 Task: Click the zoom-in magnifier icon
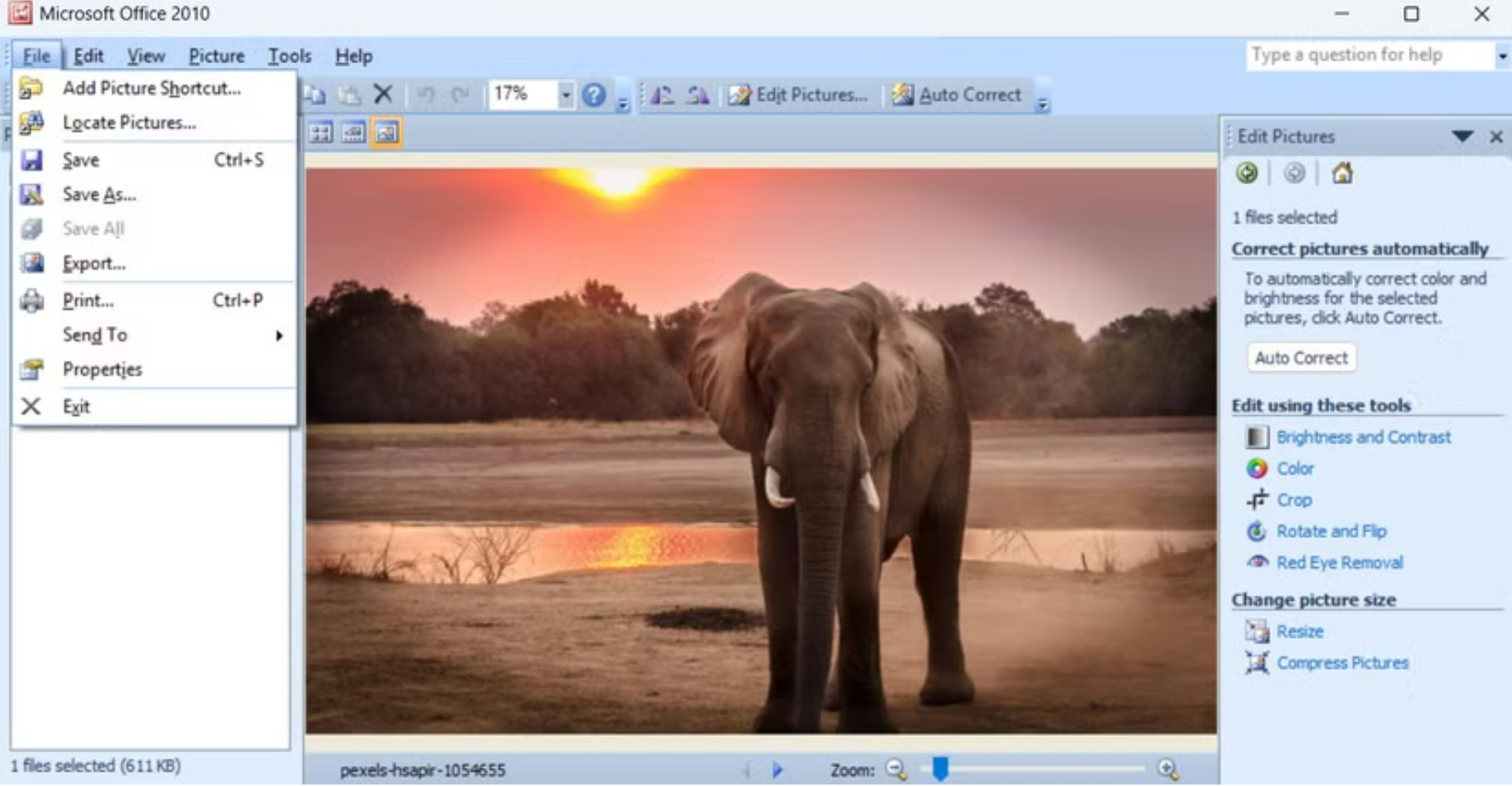tap(1168, 770)
